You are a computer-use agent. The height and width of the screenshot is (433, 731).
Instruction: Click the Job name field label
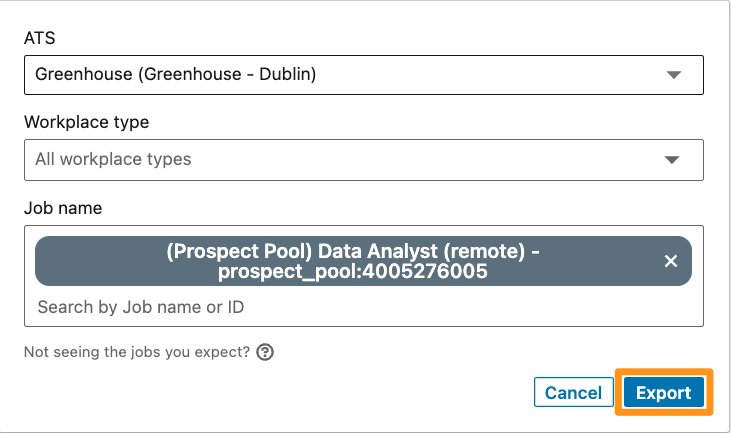point(63,208)
